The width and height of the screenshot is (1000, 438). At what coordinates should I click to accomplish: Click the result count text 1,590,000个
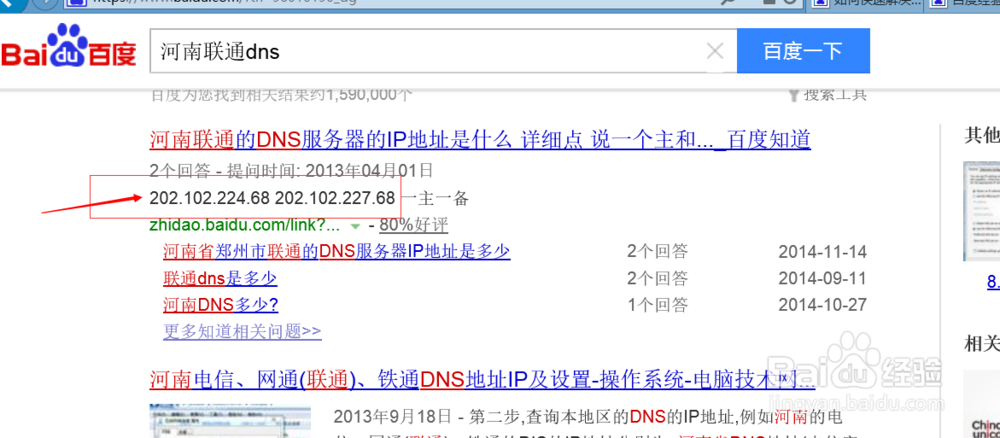pyautogui.click(x=369, y=96)
